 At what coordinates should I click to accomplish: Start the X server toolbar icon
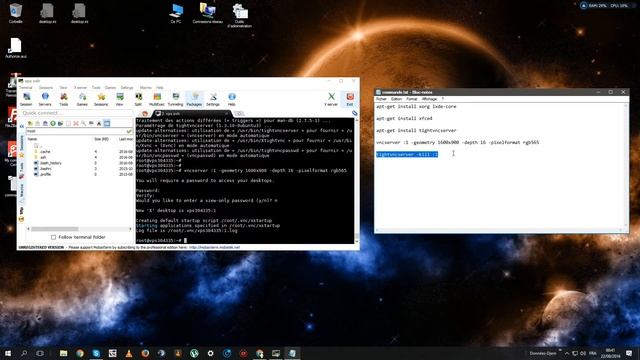(x=331, y=99)
